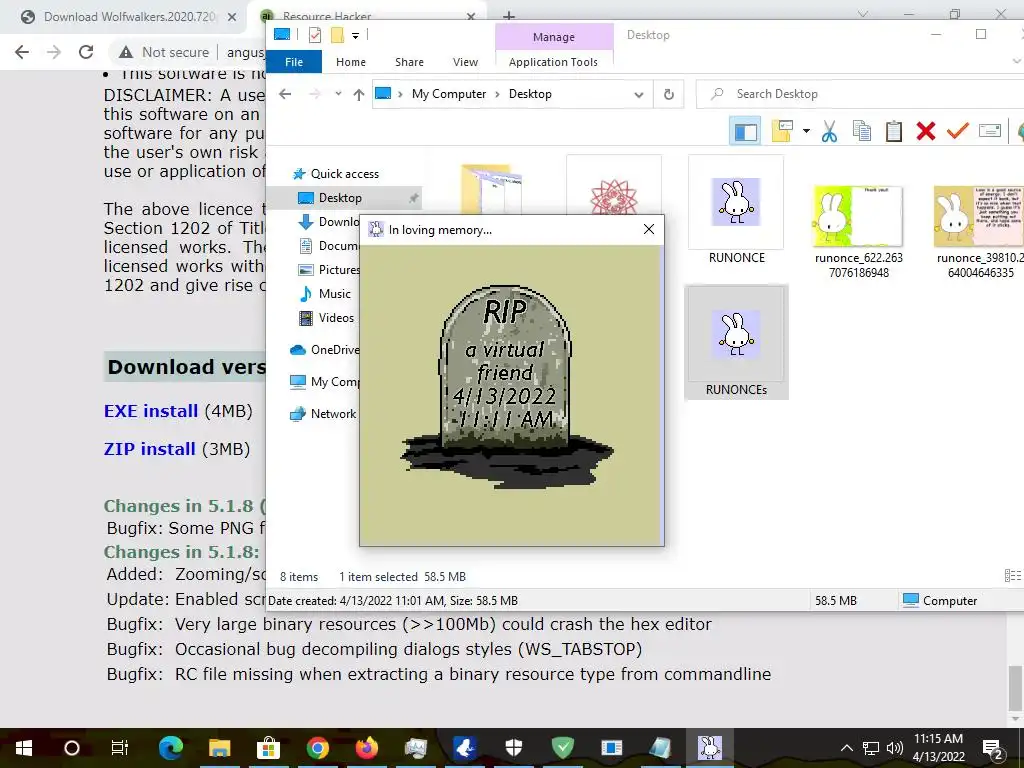The height and width of the screenshot is (768, 1024).
Task: Paste using the clipboard toolbar icon
Action: tap(893, 131)
